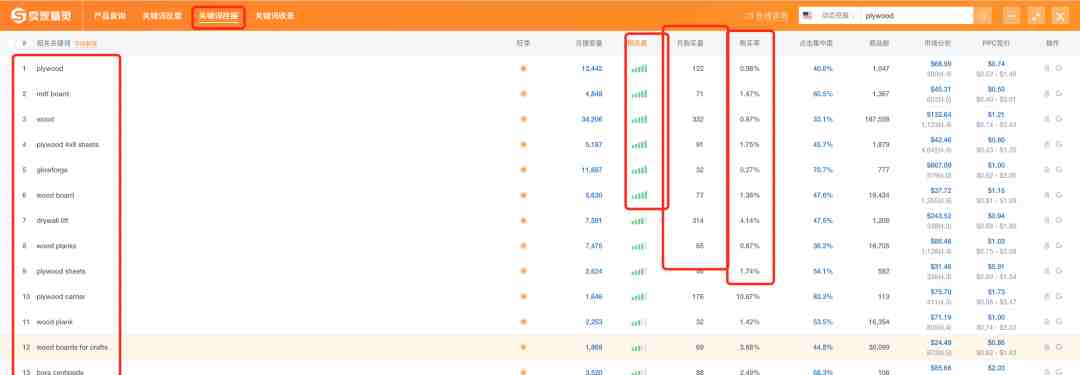Click right action icon in wood row
The width and height of the screenshot is (1080, 375).
click(x=1059, y=119)
